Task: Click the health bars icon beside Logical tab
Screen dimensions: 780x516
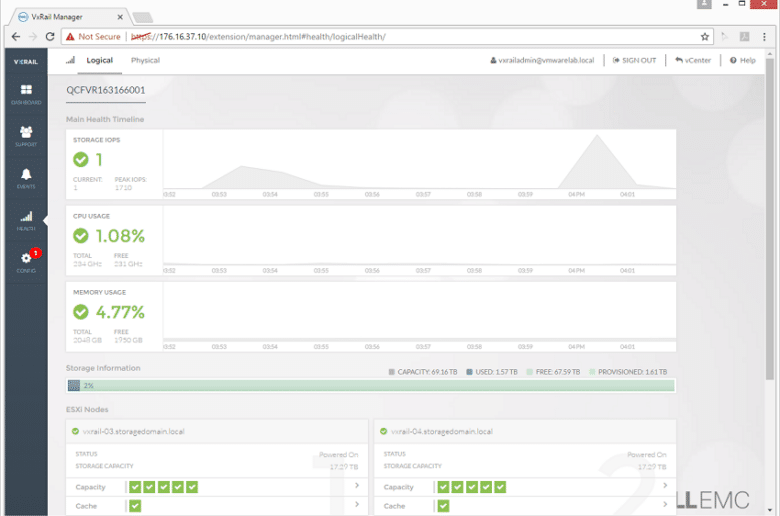Action: [71, 60]
